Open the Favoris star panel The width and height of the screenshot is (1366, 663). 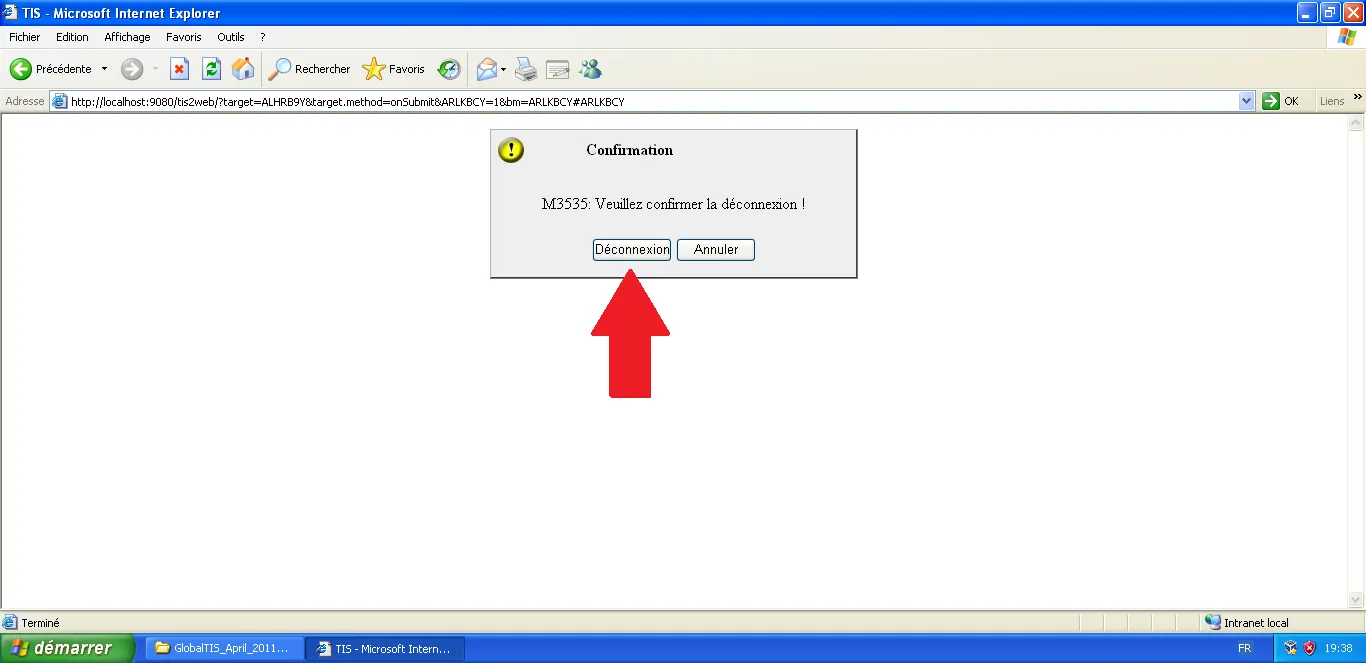392,68
